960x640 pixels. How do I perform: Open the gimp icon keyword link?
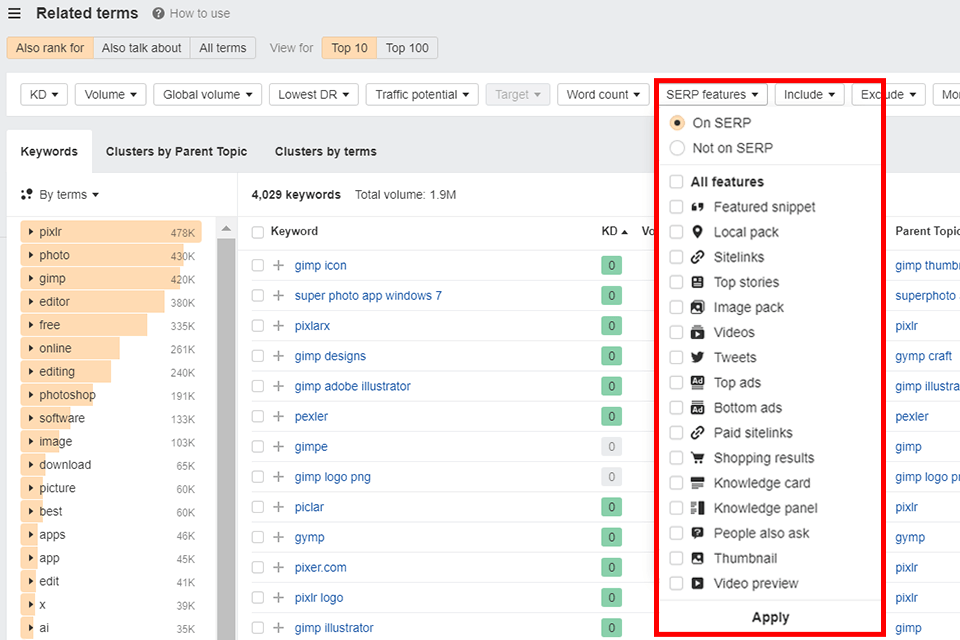tap(320, 265)
